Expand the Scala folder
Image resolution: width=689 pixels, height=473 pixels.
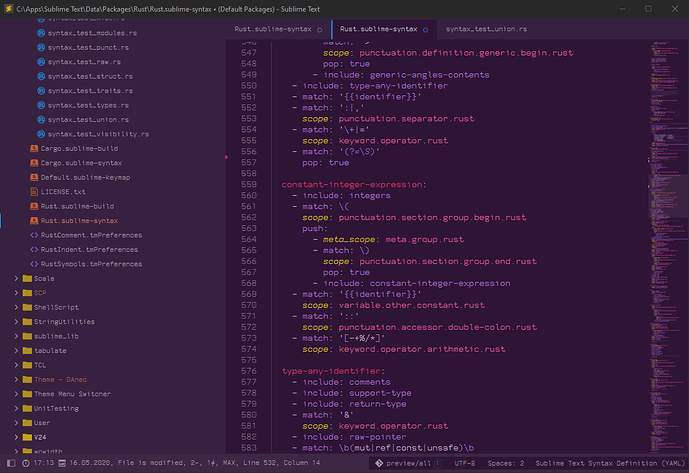pos(16,278)
